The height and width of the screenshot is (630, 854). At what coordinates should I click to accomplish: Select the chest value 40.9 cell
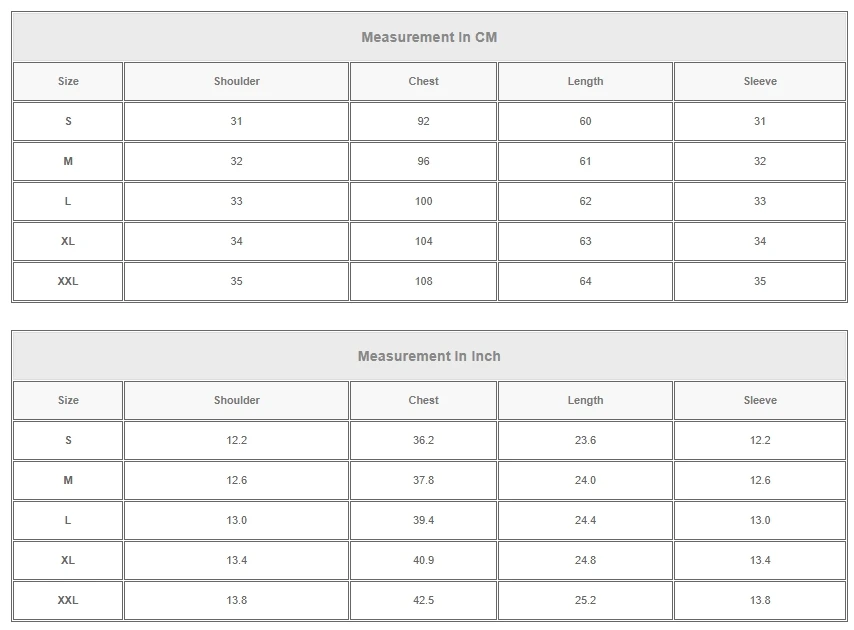pos(423,560)
